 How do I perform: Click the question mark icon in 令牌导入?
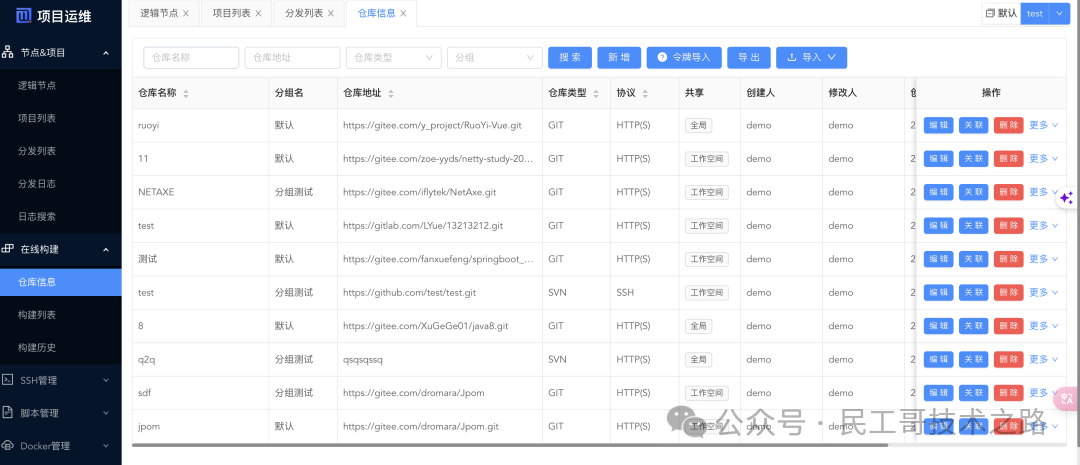662,58
